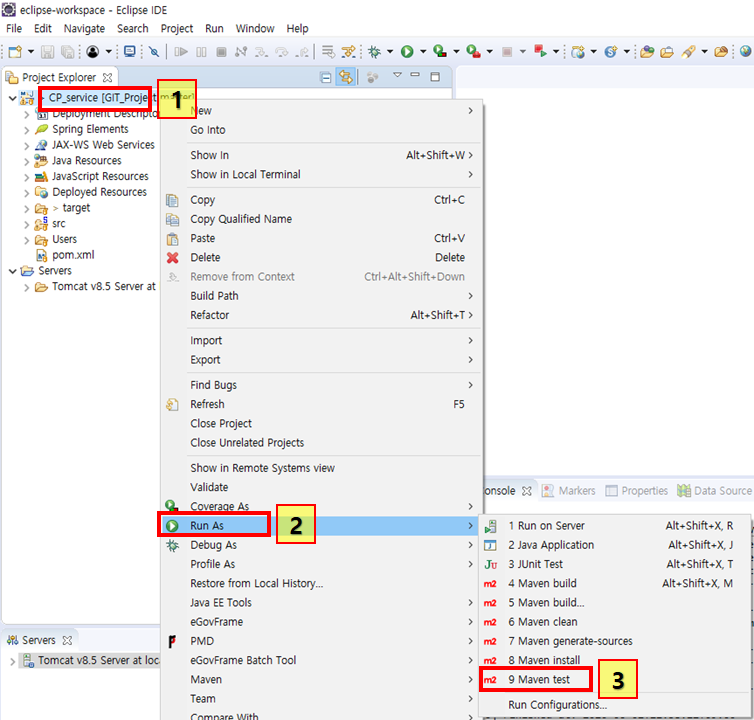Click the Terminate square icon in toolbar

tap(221, 51)
